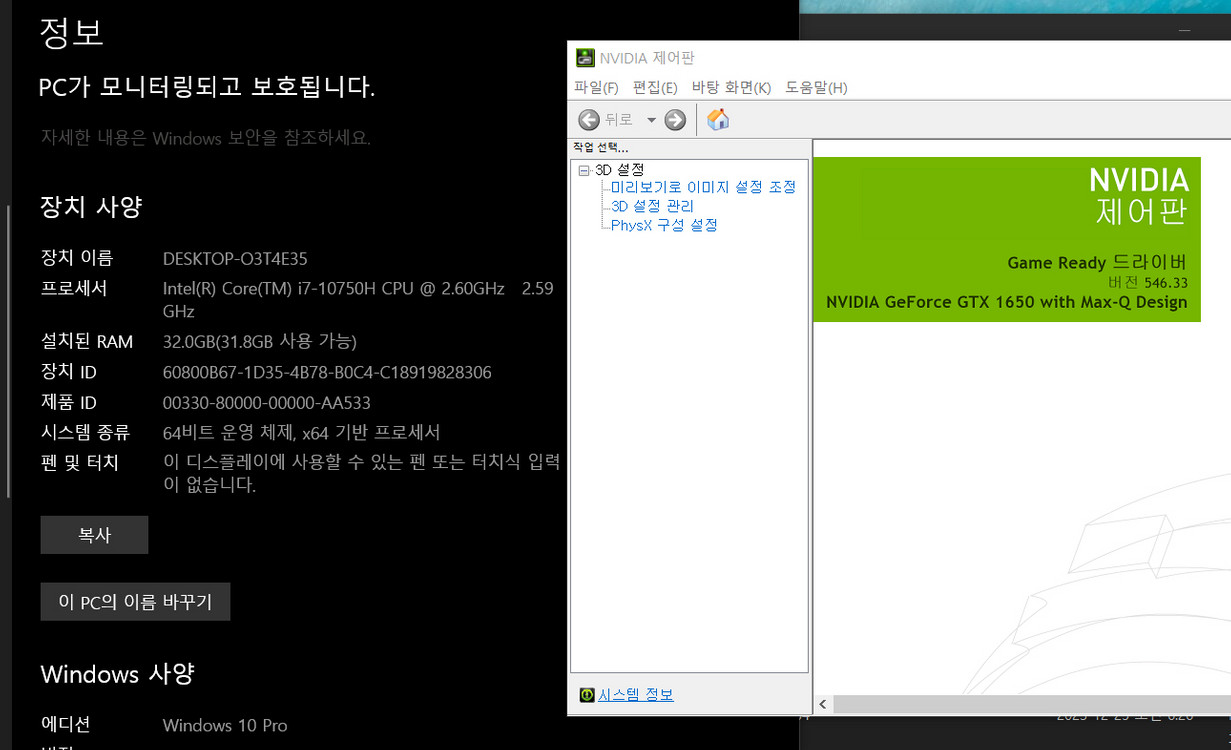Click the horizontal scrollbar's left arrow
This screenshot has height=750, width=1231.
click(x=823, y=705)
